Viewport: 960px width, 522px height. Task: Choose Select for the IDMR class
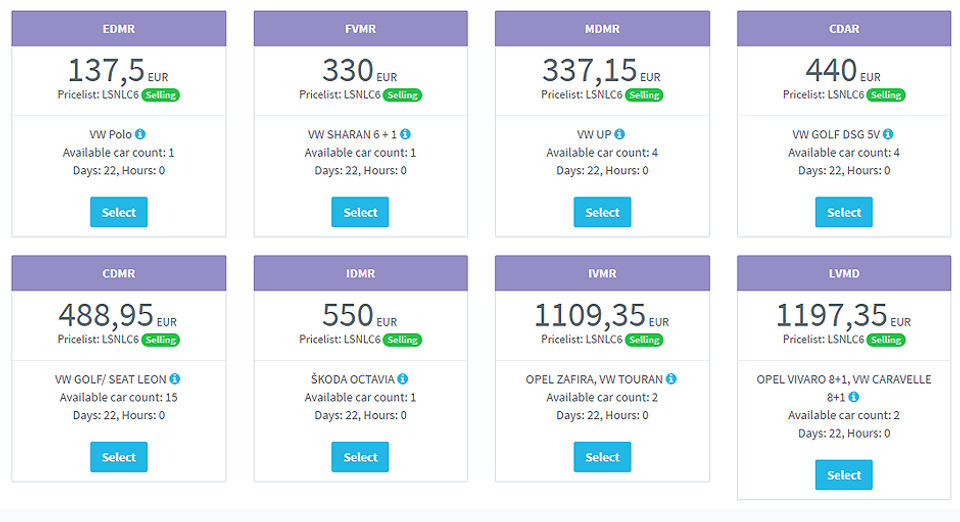[x=360, y=457]
